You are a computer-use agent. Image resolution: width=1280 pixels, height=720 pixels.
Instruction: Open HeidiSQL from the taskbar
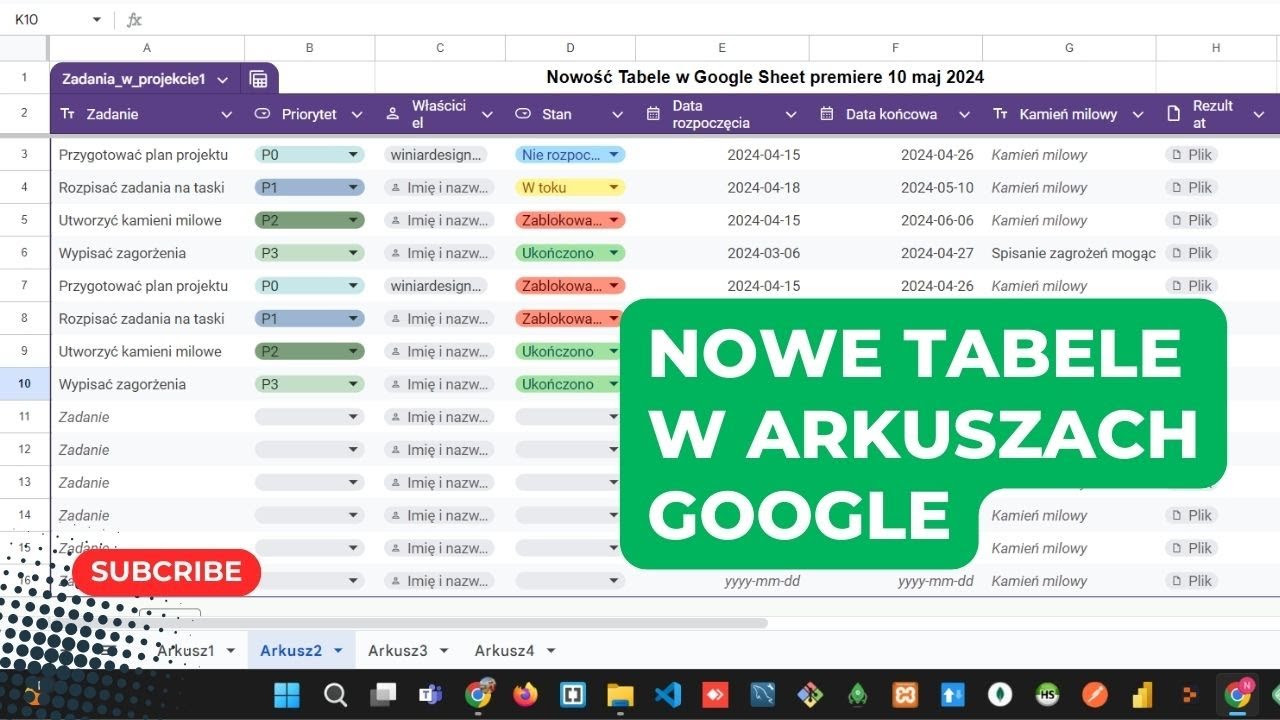click(x=1048, y=694)
